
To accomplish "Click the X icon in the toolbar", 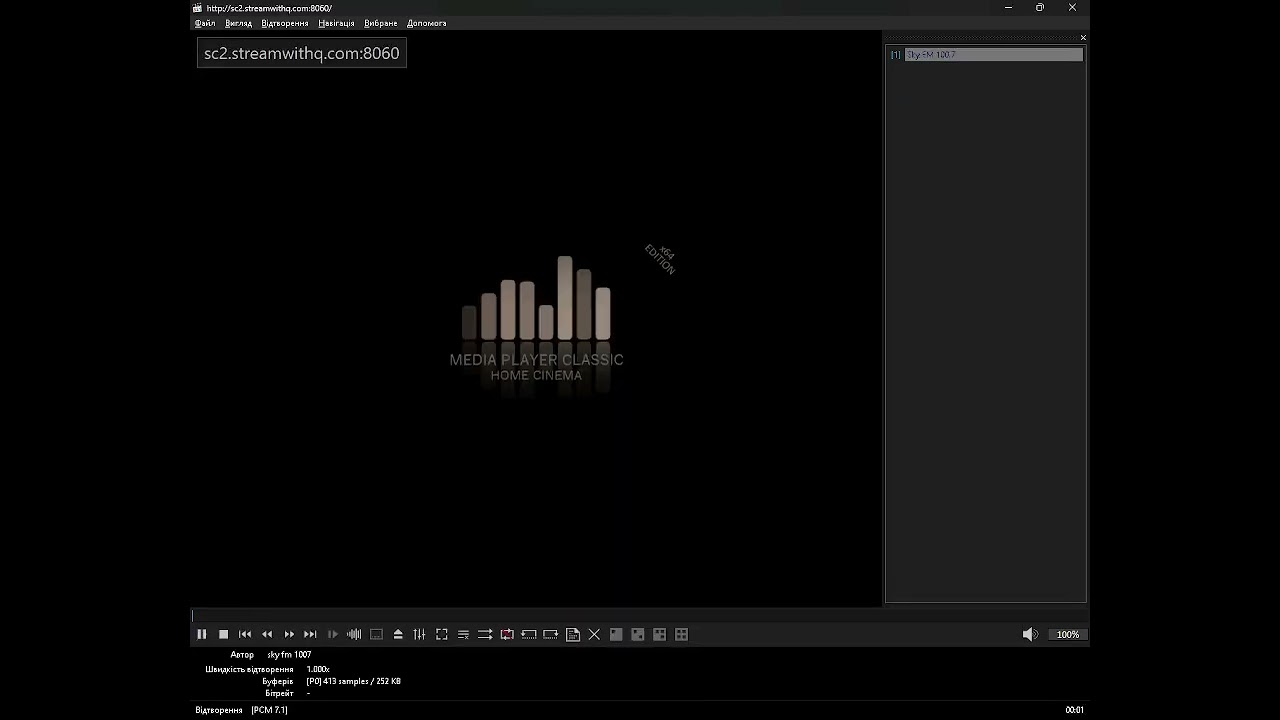I will (x=594, y=634).
